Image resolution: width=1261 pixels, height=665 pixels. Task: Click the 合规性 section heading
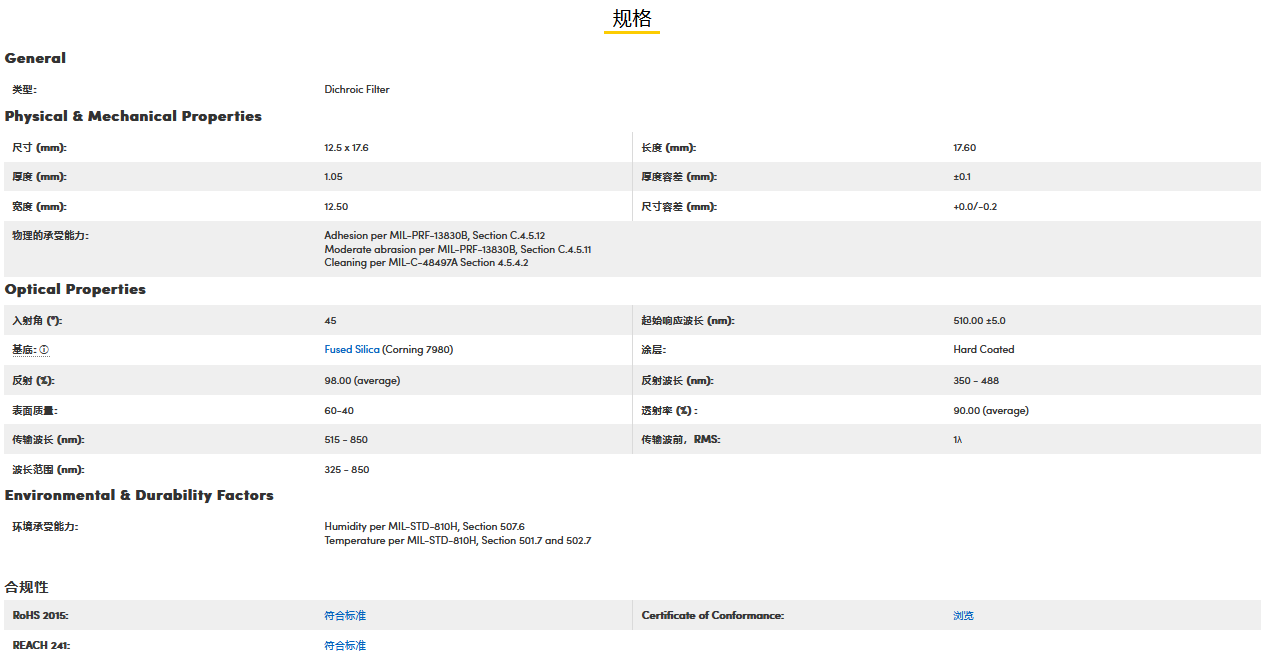point(27,587)
